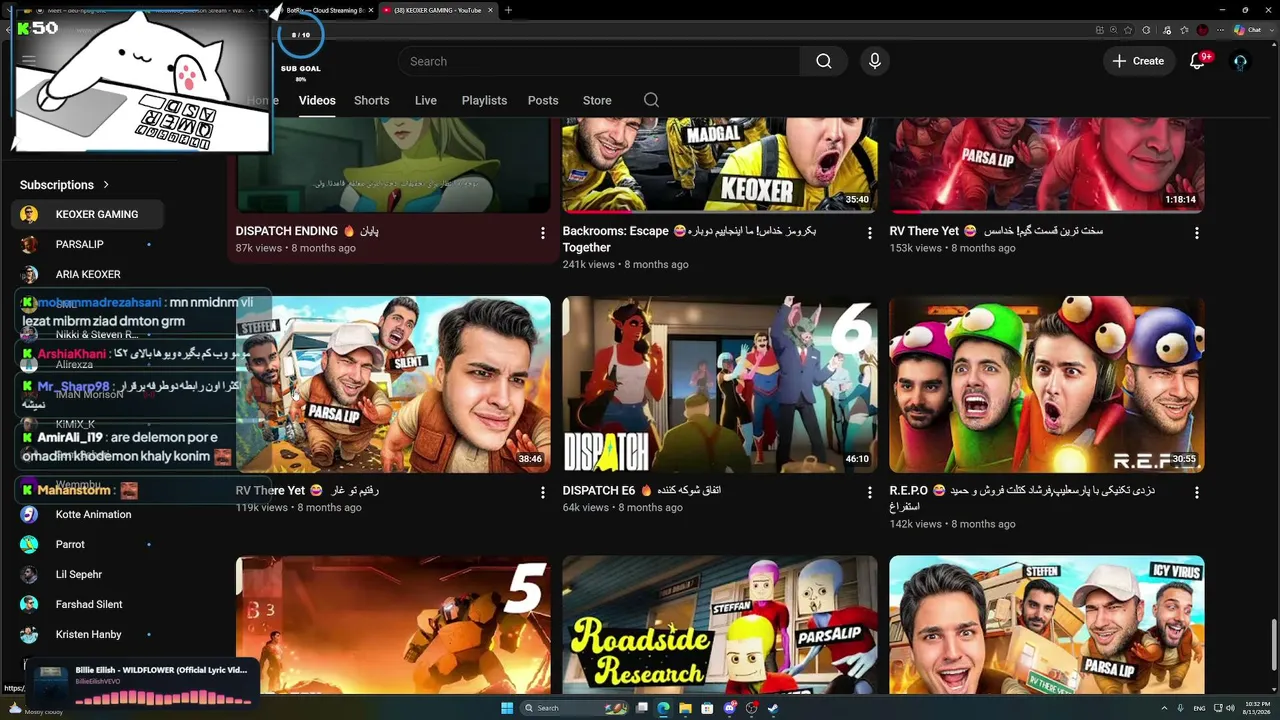The image size is (1280, 720).
Task: Play the DISPATCH ENDING video thumbnail
Action: pos(393,165)
